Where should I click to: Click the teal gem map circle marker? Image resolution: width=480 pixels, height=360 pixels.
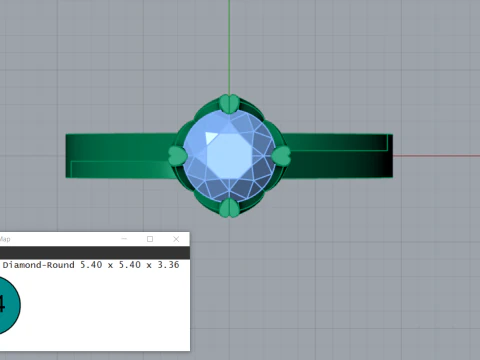(10, 305)
